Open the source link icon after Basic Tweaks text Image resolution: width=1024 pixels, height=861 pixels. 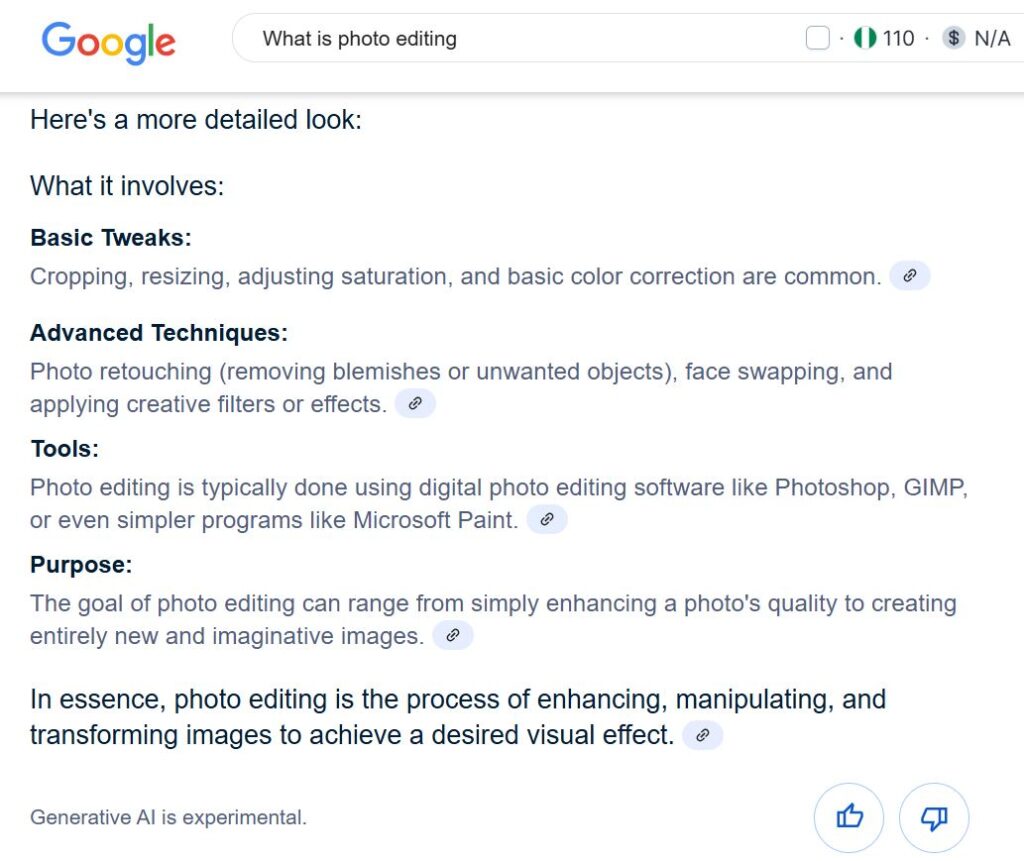coord(909,276)
